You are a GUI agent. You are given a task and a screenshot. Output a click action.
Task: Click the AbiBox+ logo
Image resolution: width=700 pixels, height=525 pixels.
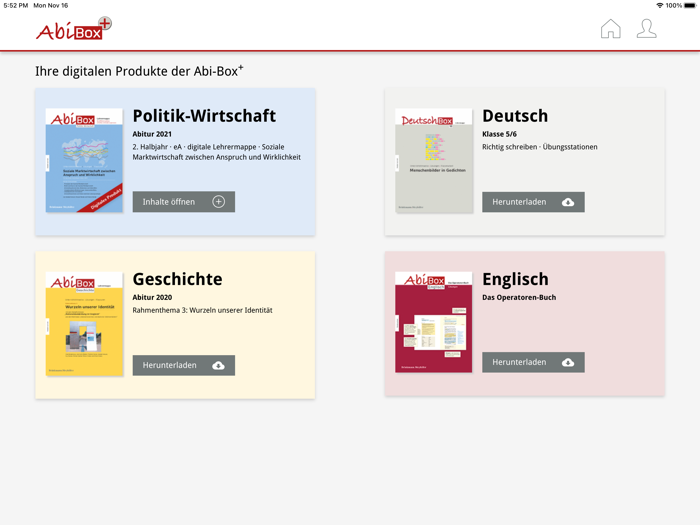pos(74,29)
